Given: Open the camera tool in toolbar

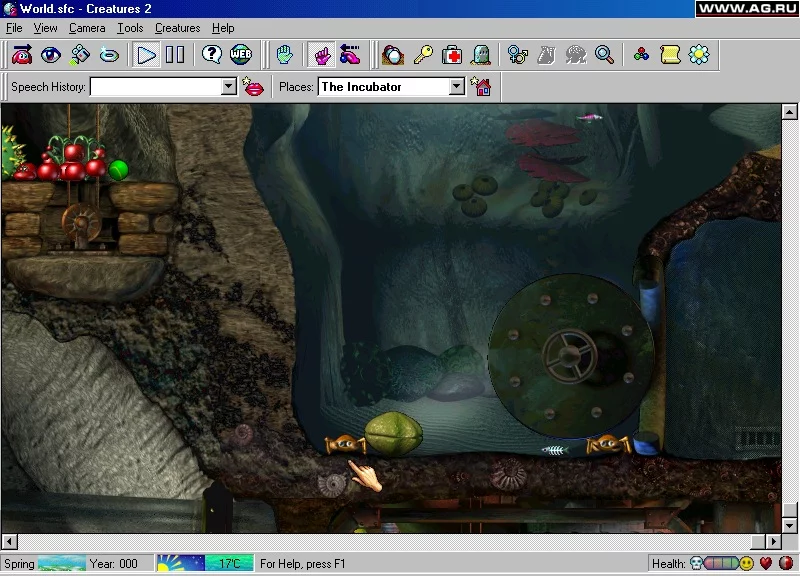Looking at the screenshot, I should click(80, 55).
